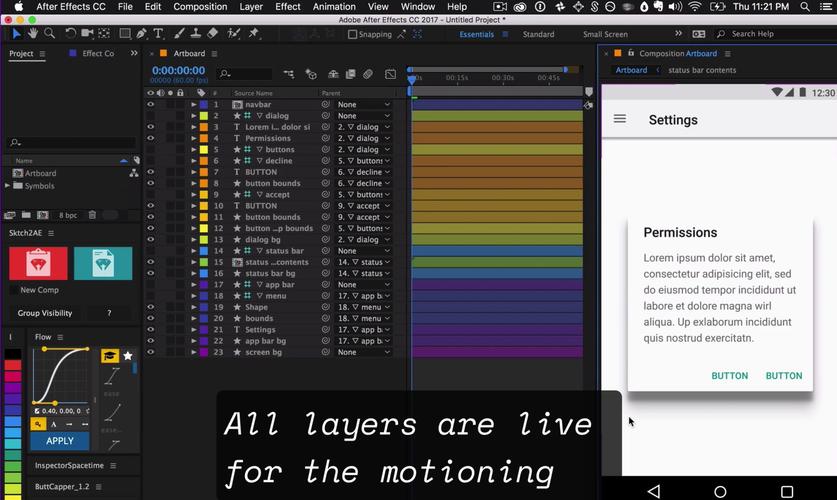Viewport: 837px width, 500px height.
Task: Select the Roto Brush tool
Action: click(233, 34)
